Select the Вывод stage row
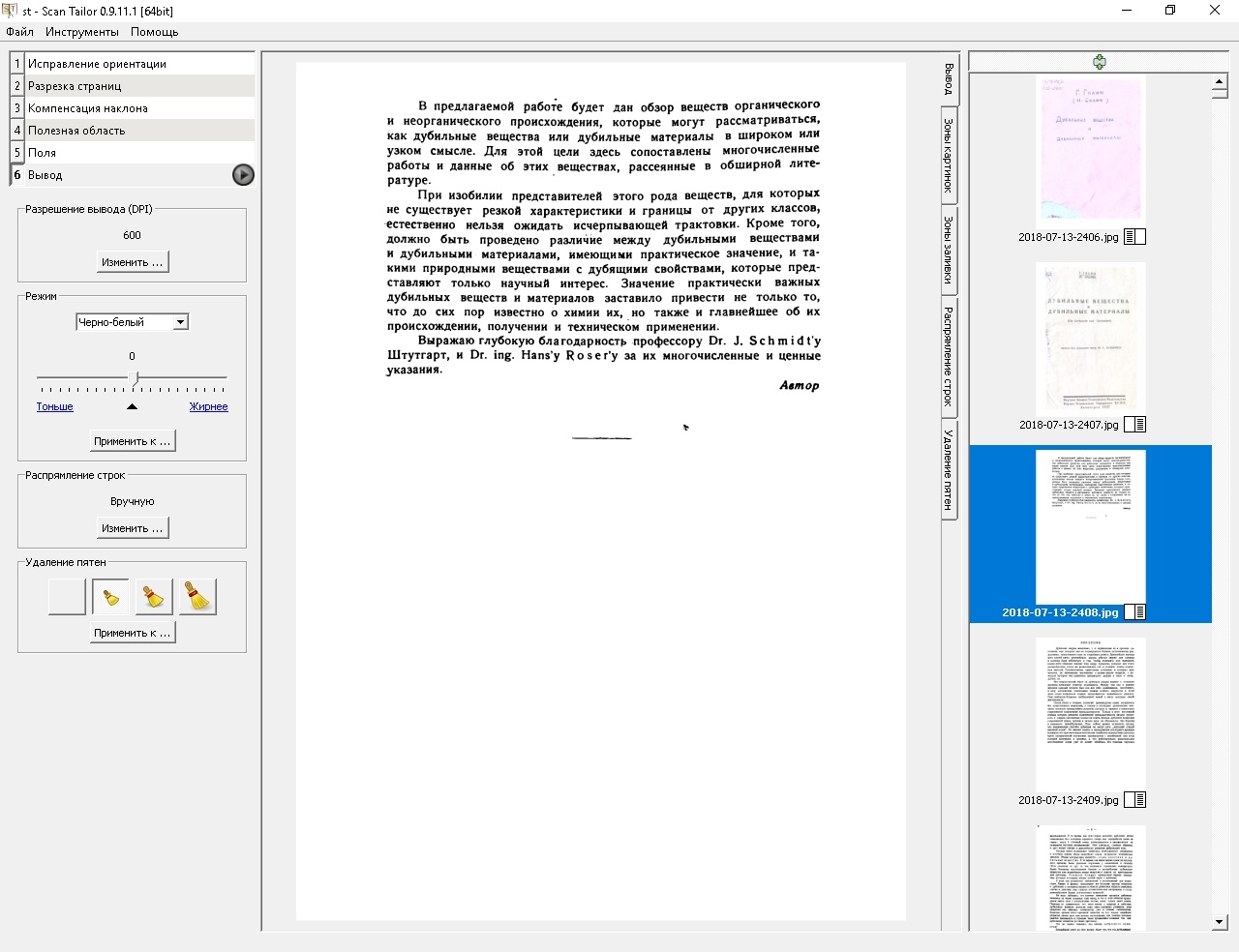The height and width of the screenshot is (952, 1239). [133, 175]
